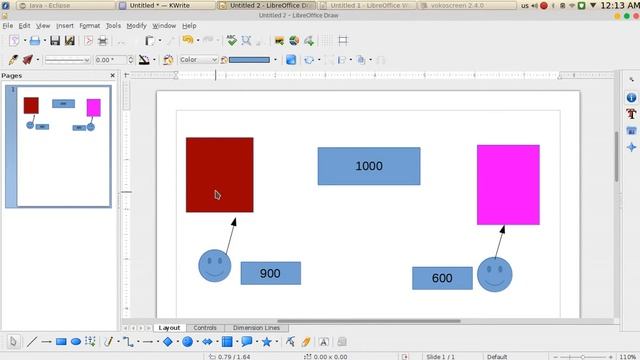Screen dimensions: 640x360
Task: Expand the Undo history dropdown arrow
Action: click(198, 40)
